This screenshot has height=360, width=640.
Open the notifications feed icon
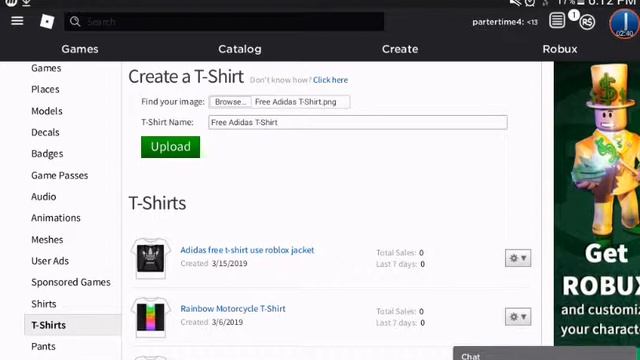pos(557,20)
